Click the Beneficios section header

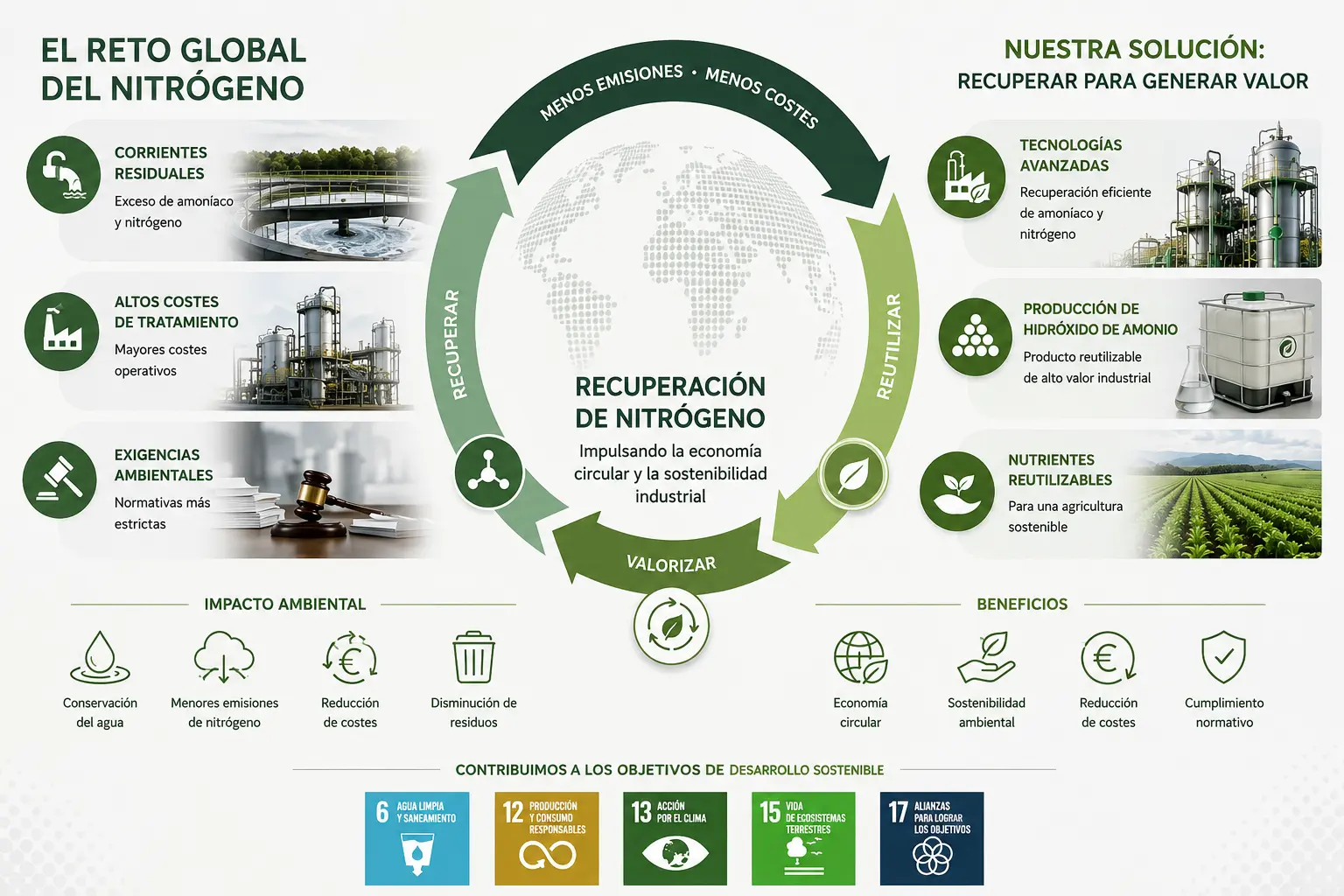pyautogui.click(x=1022, y=604)
